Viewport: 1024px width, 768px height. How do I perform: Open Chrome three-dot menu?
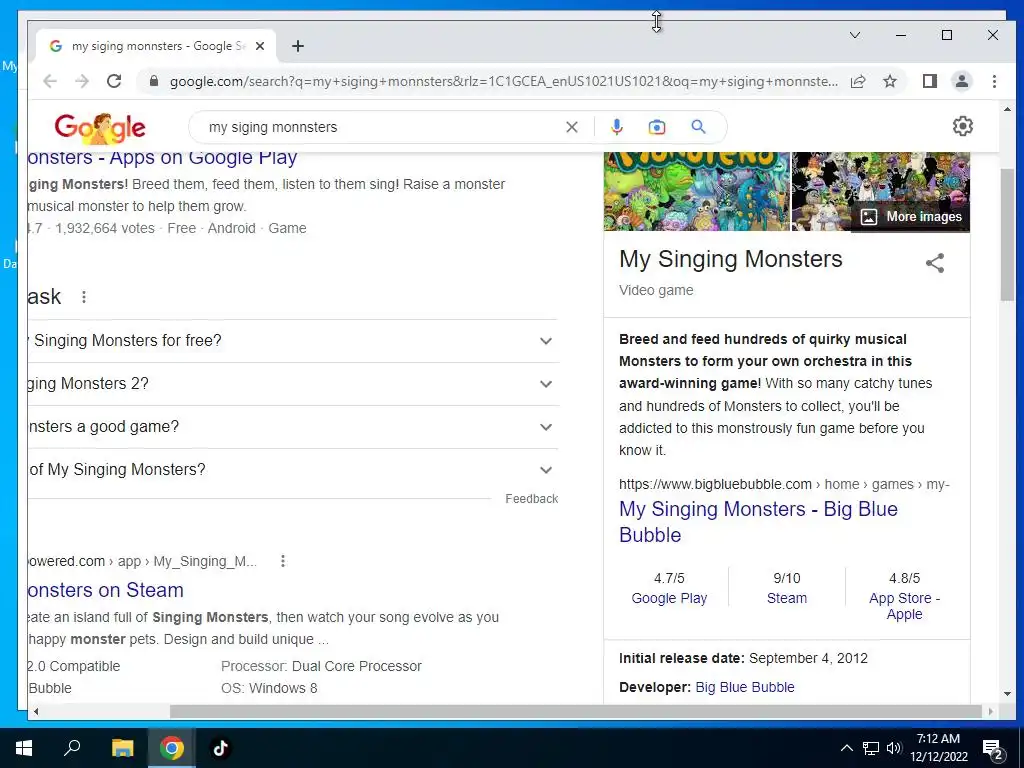pos(994,81)
